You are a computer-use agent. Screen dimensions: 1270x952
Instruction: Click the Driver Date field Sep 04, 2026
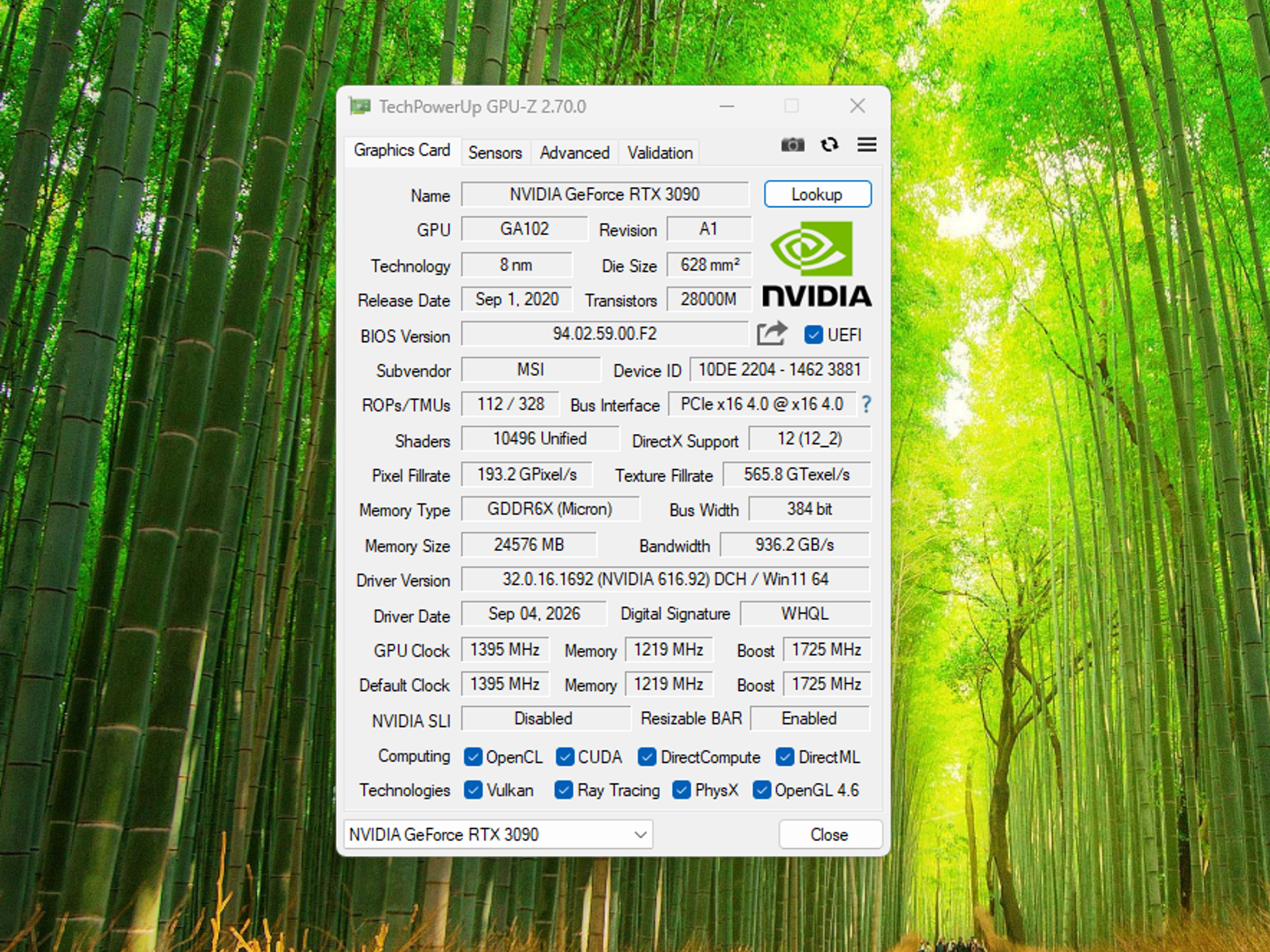tap(534, 614)
